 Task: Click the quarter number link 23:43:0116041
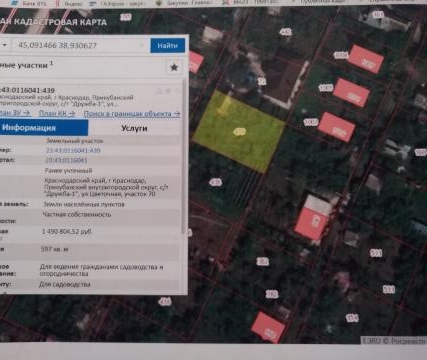click(66, 160)
